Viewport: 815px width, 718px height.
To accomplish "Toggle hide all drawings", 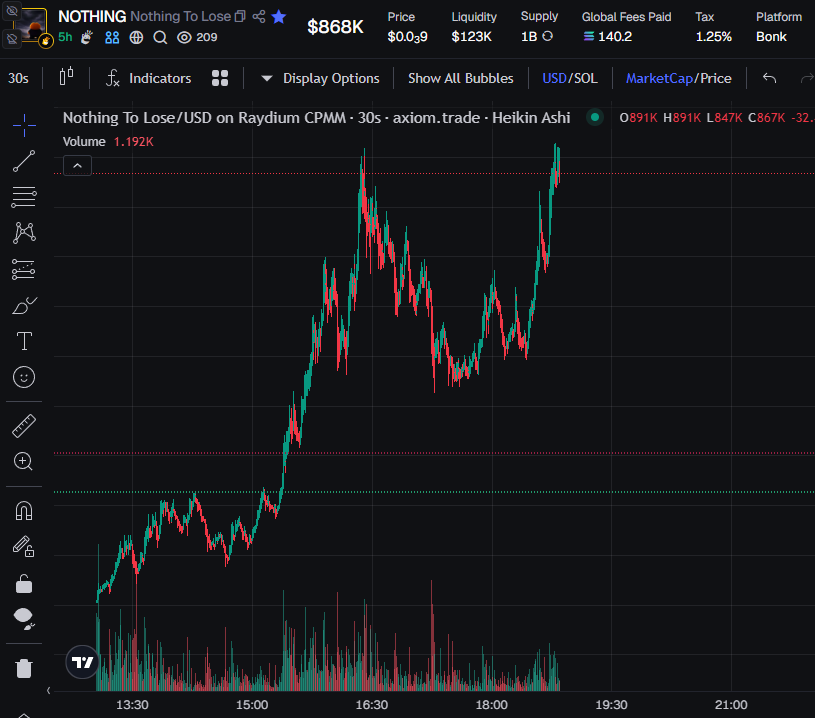I will 24,619.
